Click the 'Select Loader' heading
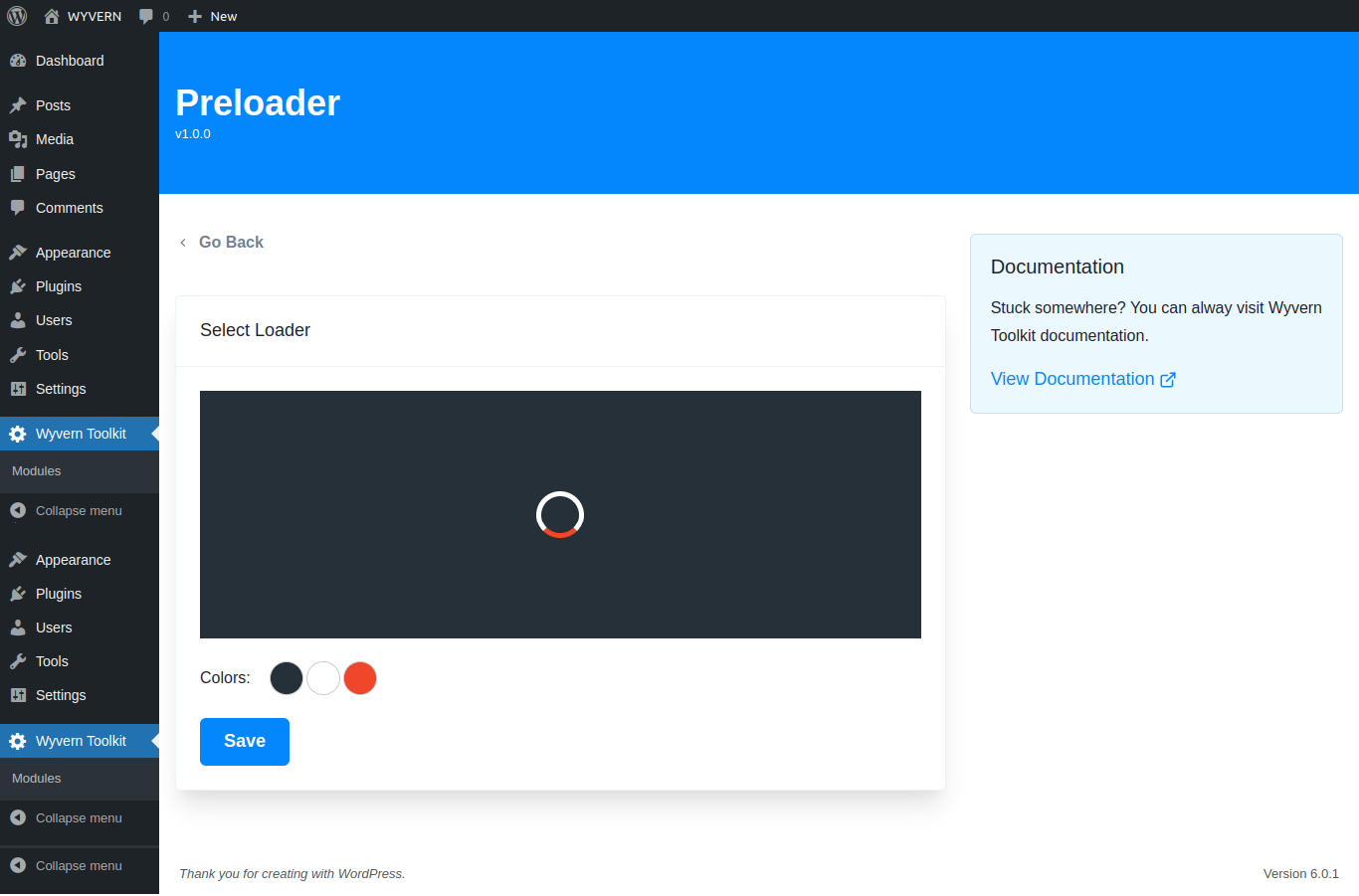The height and width of the screenshot is (896, 1359). click(255, 330)
